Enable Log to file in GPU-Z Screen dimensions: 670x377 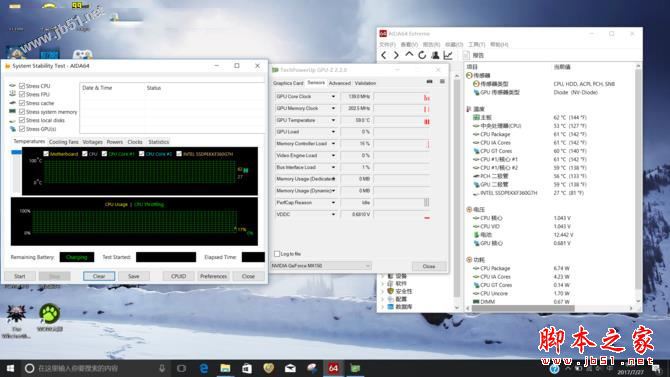pyautogui.click(x=277, y=254)
